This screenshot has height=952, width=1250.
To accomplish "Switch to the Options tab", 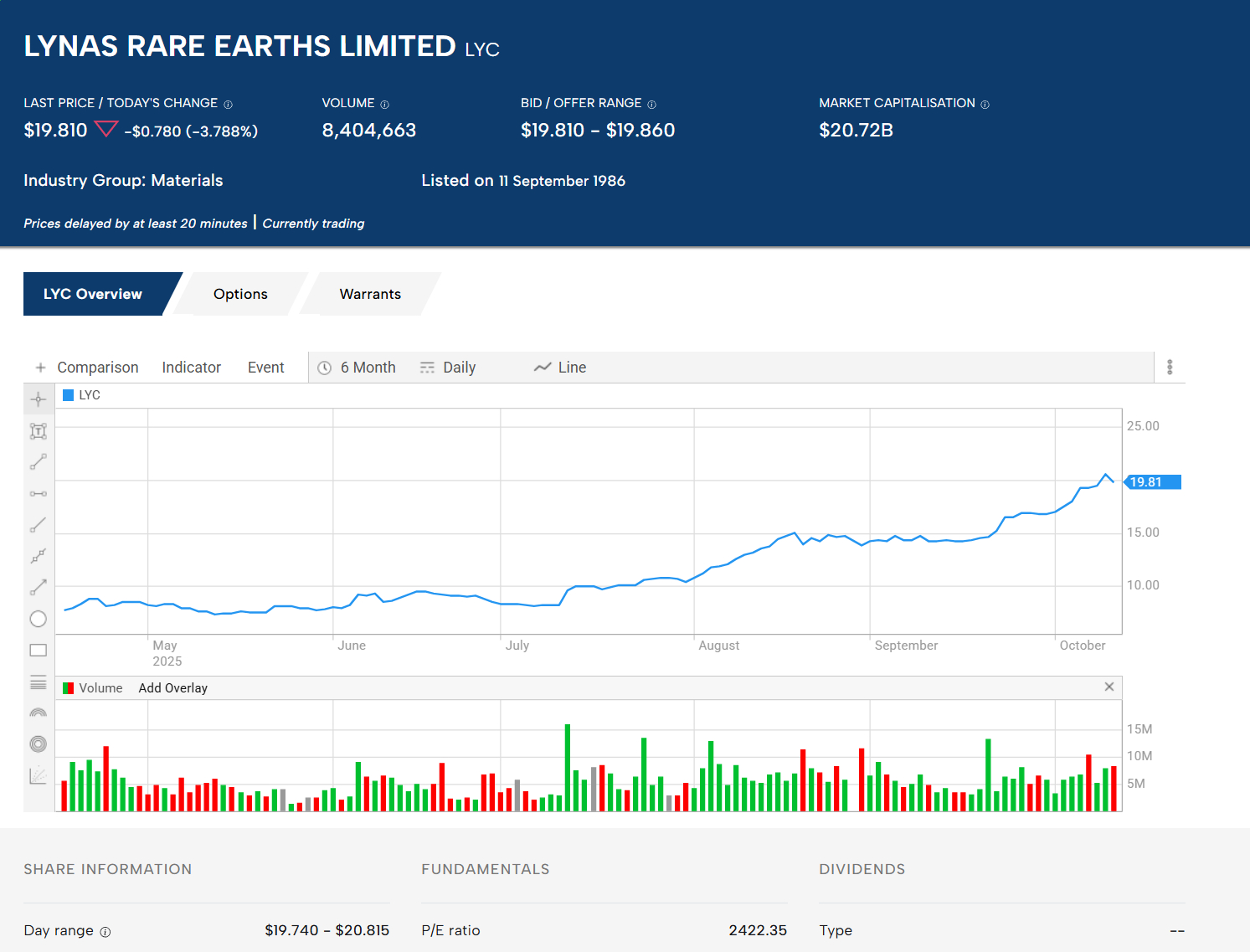I will [240, 294].
